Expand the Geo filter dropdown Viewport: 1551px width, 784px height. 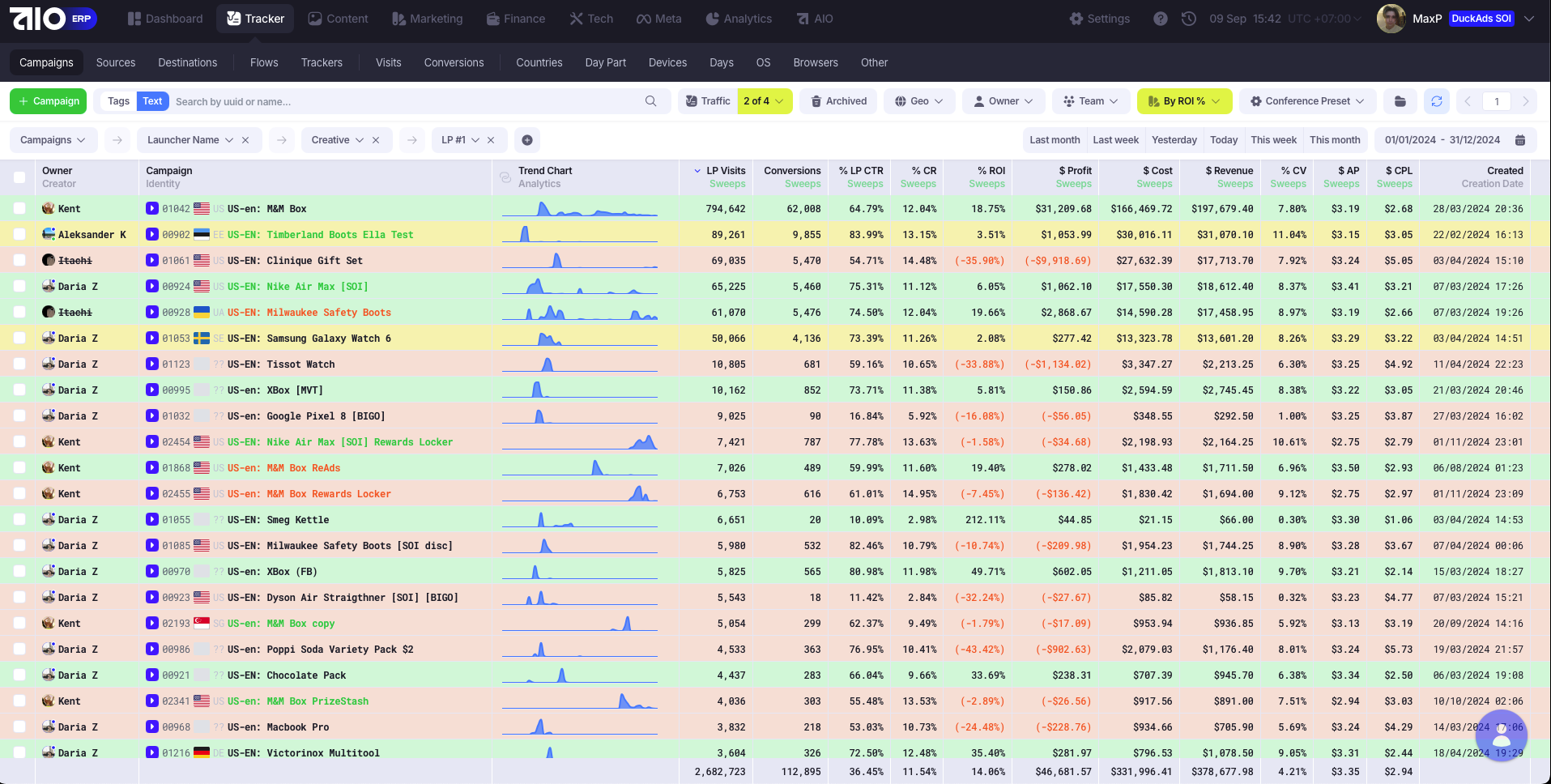[919, 101]
